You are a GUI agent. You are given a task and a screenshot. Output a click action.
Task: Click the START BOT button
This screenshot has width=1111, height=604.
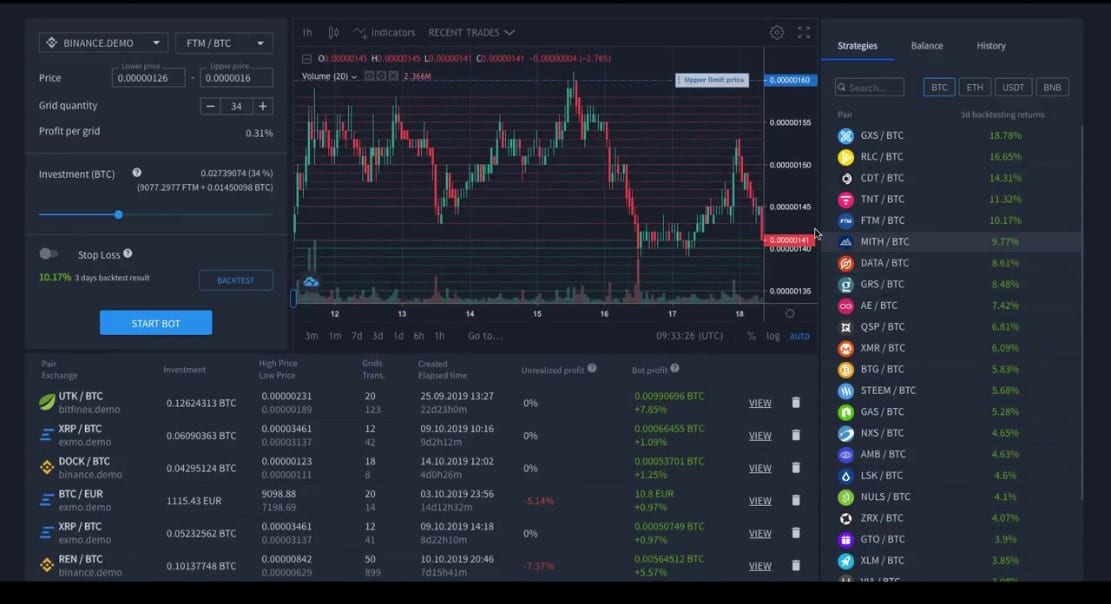156,323
